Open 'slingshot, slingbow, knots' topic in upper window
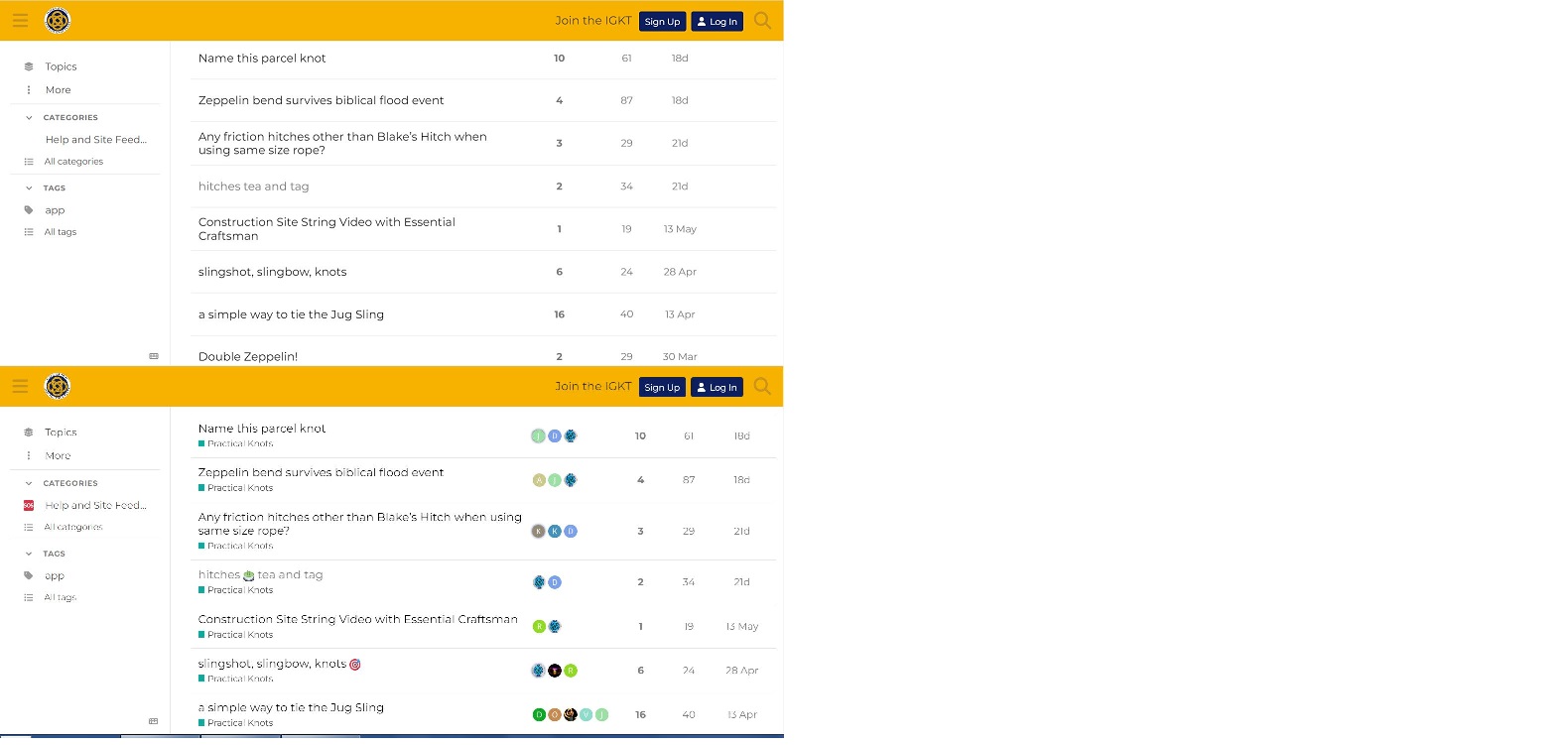 273,271
